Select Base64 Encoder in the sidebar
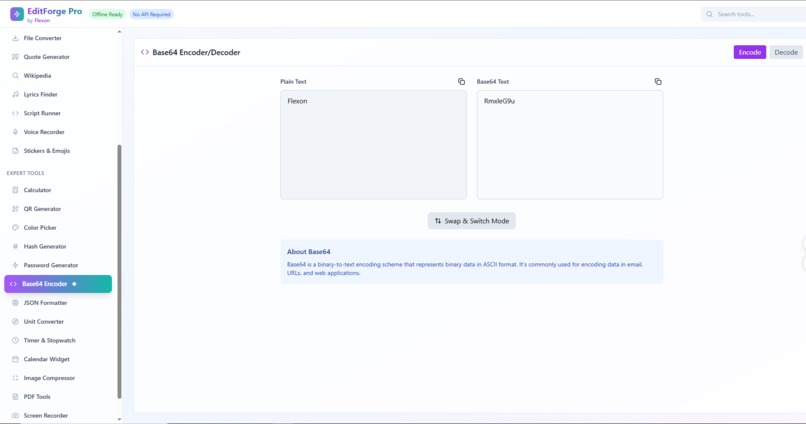The height and width of the screenshot is (424, 806). point(58,284)
